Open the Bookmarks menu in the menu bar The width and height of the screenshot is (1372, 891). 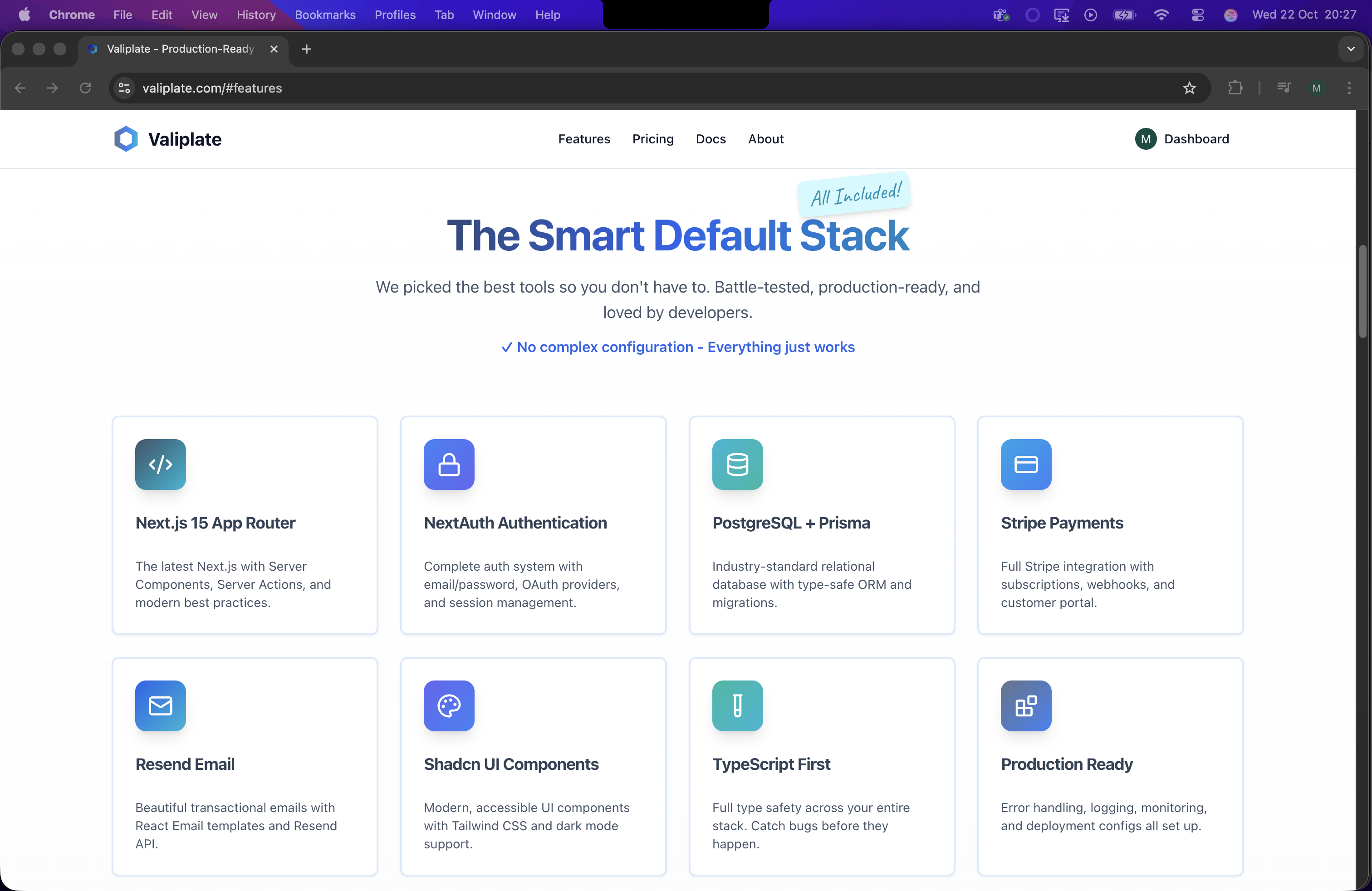pyautogui.click(x=324, y=15)
